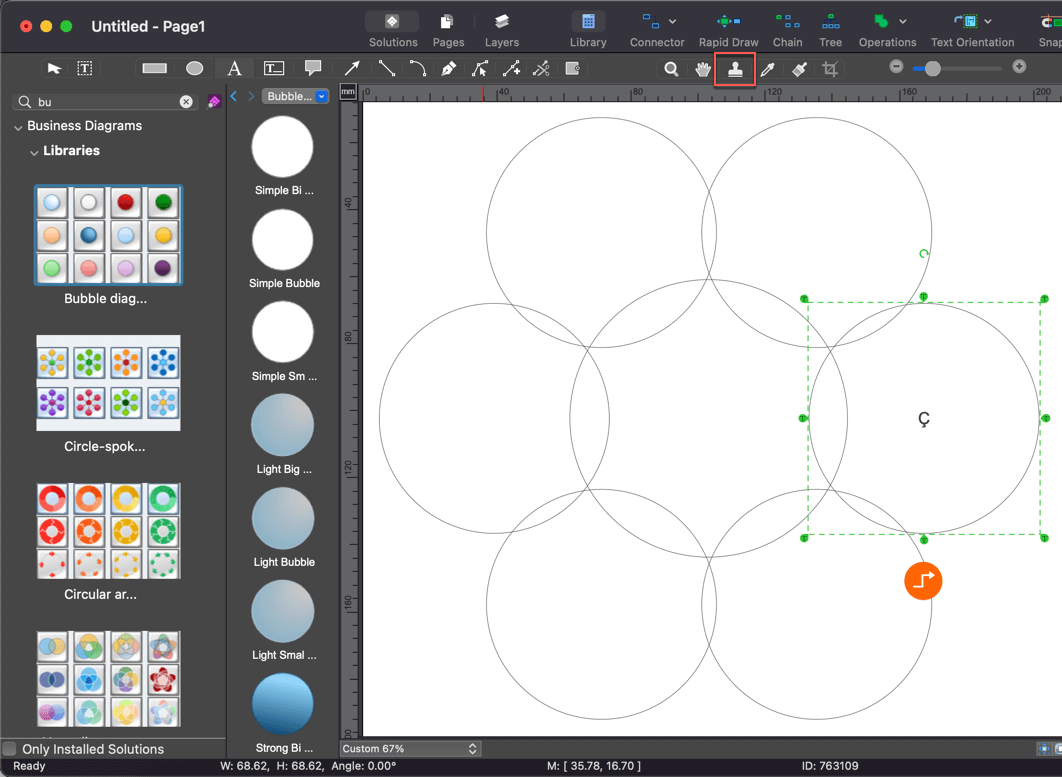Screen dimensions: 1062x777
Task: Go to next library with forward arrow
Action: coord(251,96)
